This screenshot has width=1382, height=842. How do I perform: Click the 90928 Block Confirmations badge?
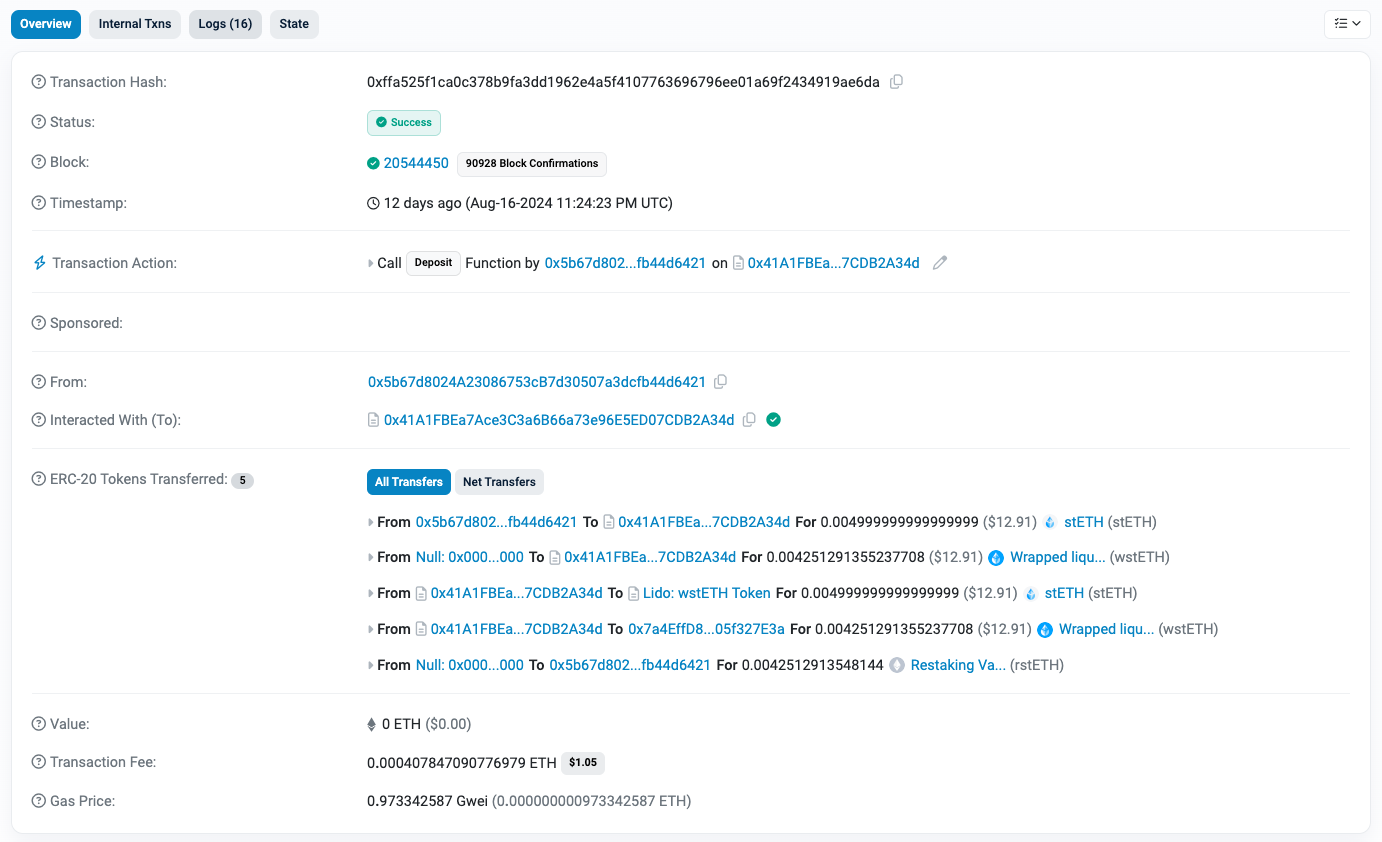[532, 163]
